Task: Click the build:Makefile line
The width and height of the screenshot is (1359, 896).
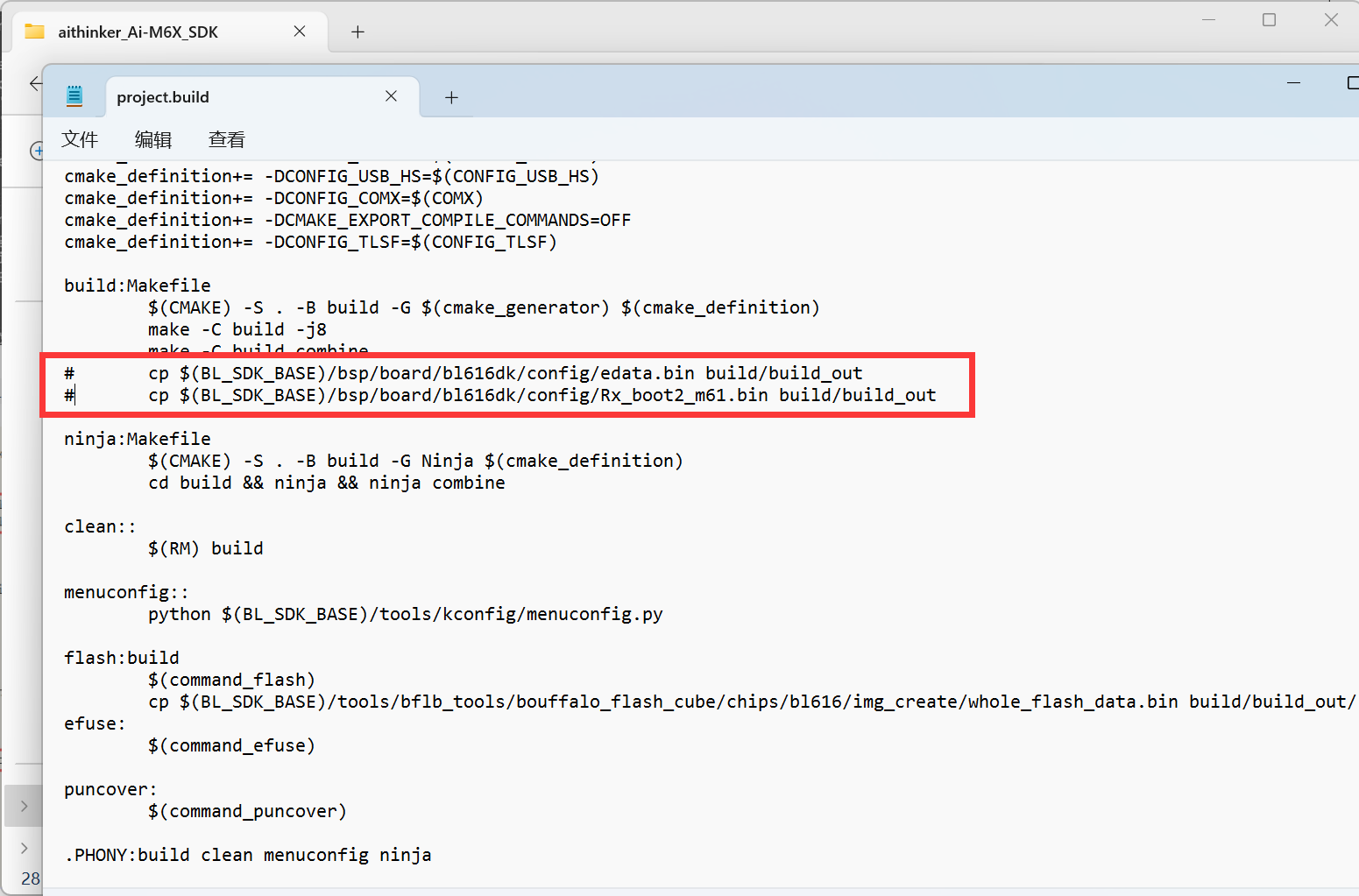Action: 138,286
